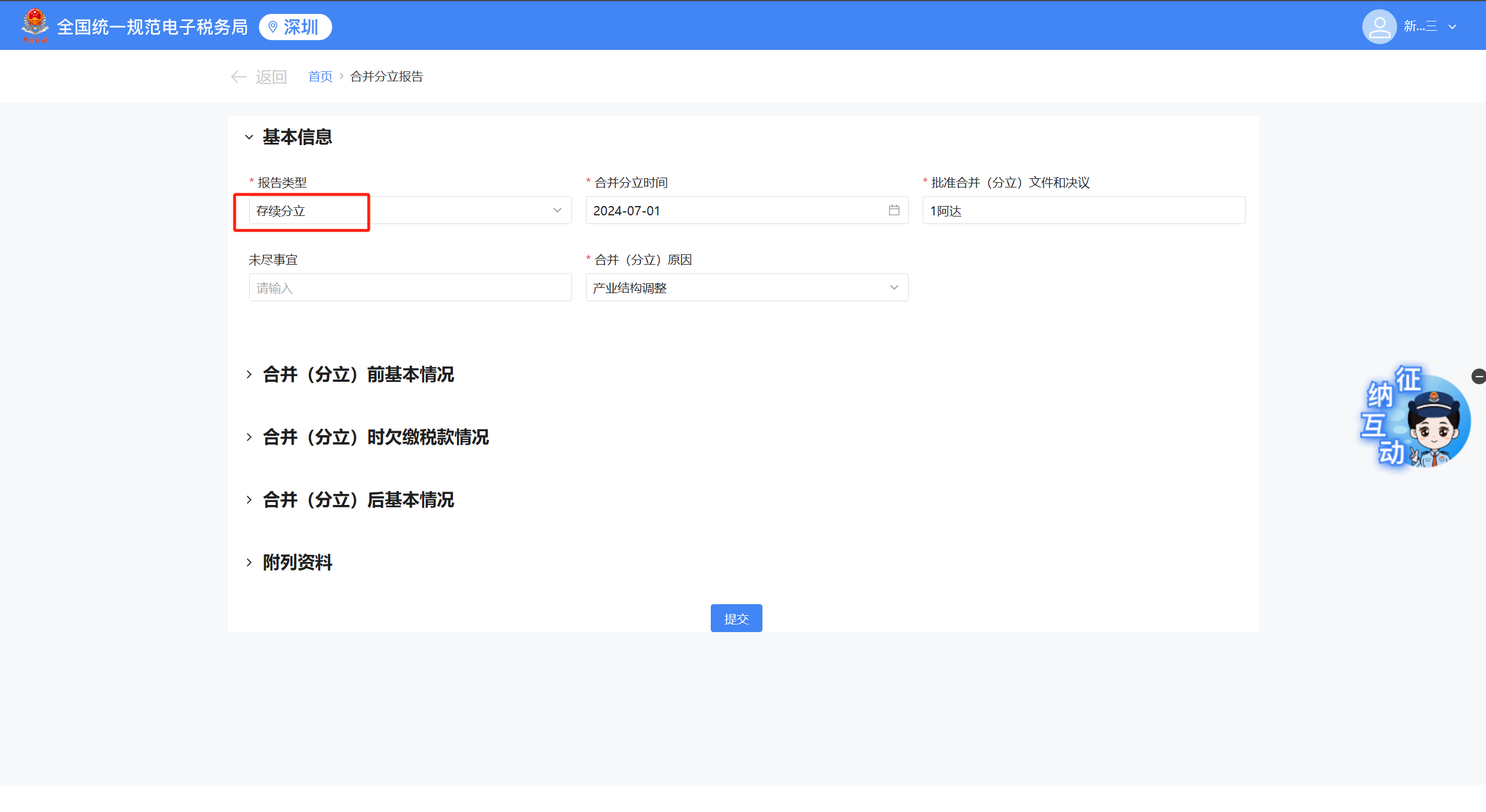Click the 全国统一规范电子税务局 title
1486x812 pixels.
(152, 27)
